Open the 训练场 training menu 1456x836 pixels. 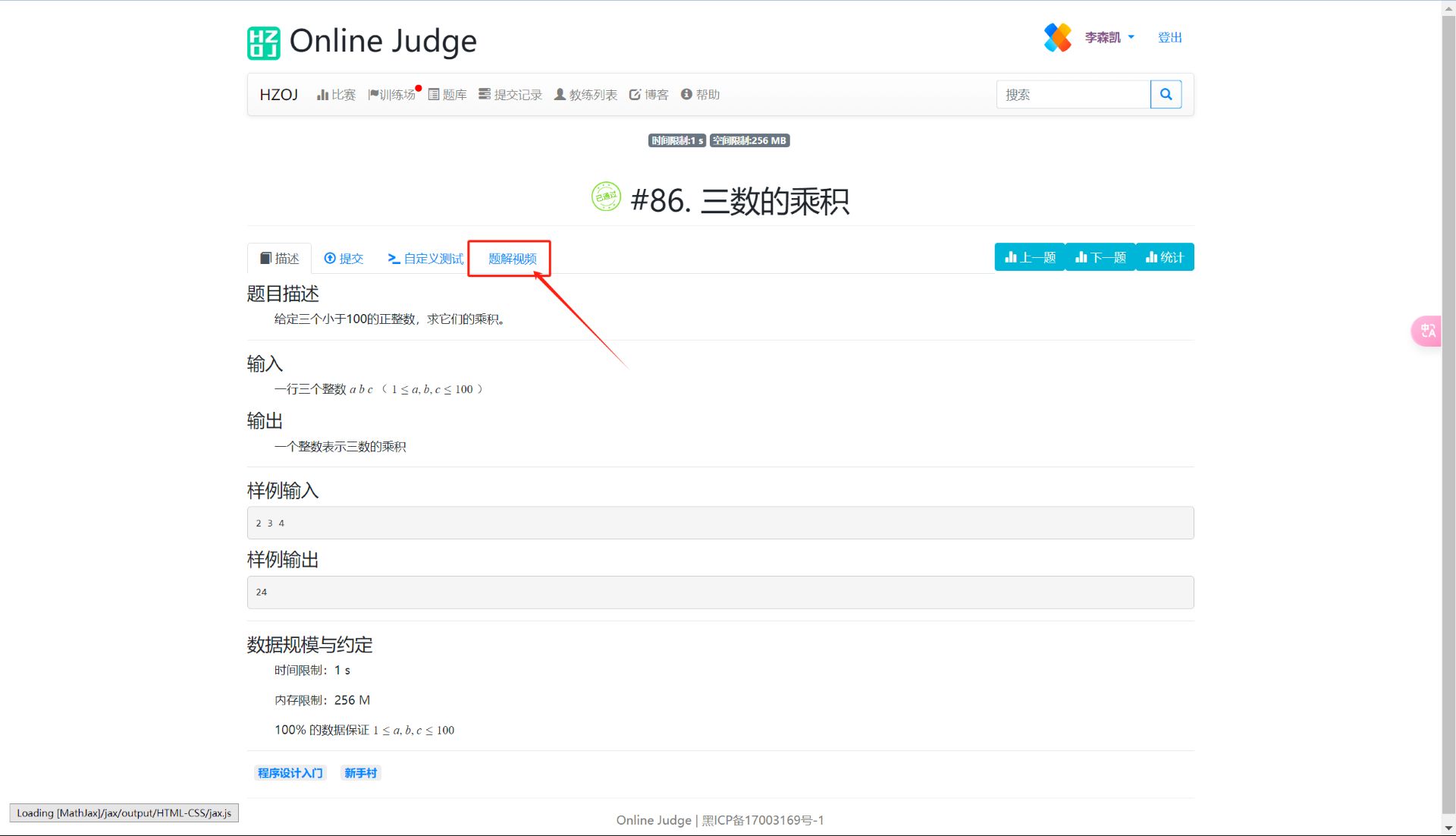(x=392, y=95)
